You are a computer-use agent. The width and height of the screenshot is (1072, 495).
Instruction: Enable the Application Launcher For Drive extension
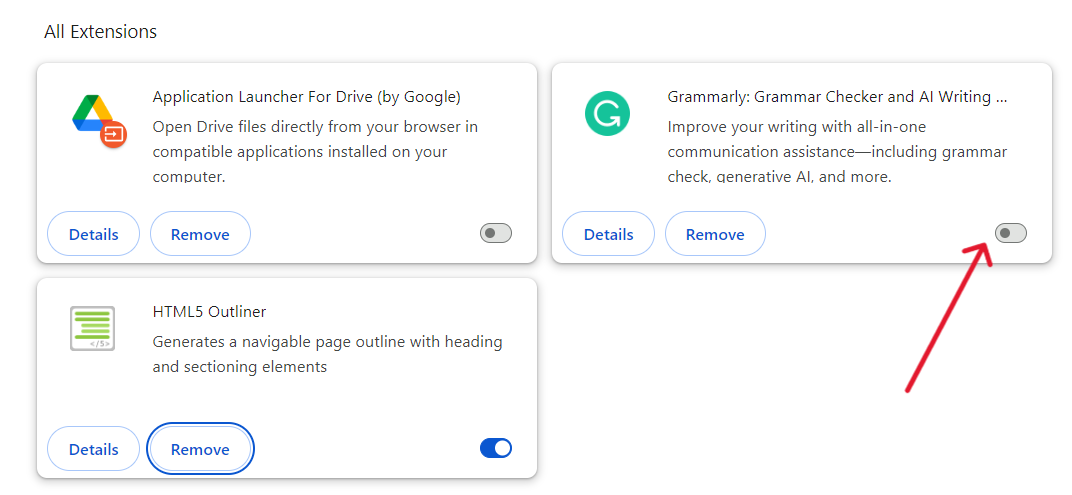pos(496,234)
